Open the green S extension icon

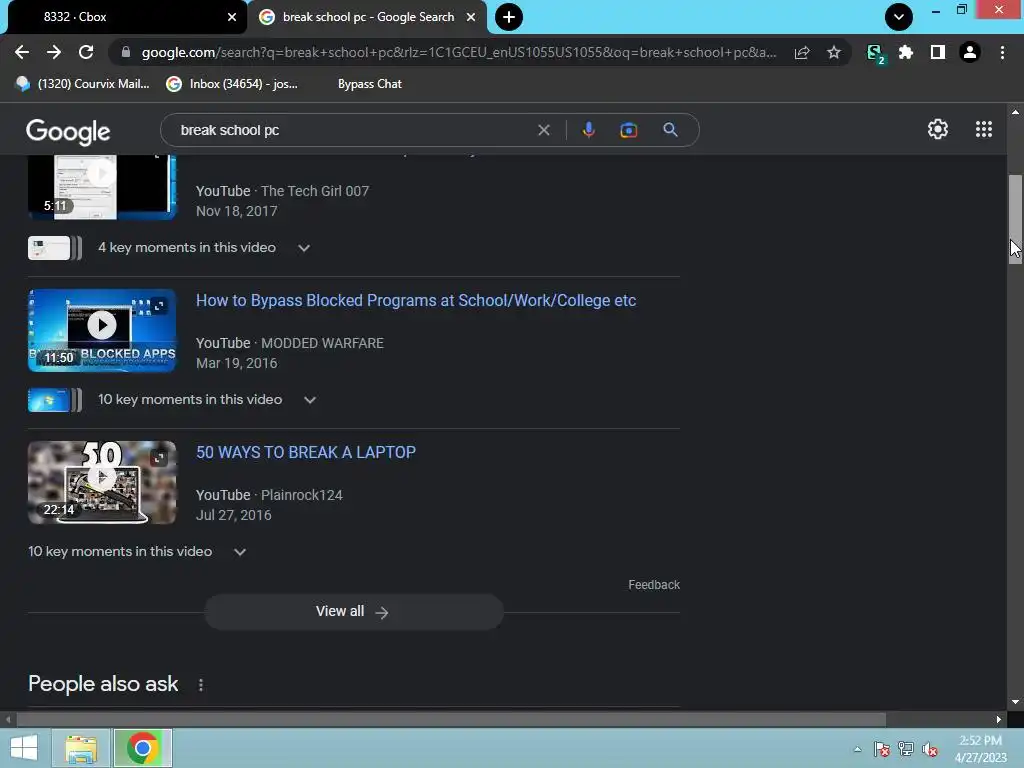(875, 54)
